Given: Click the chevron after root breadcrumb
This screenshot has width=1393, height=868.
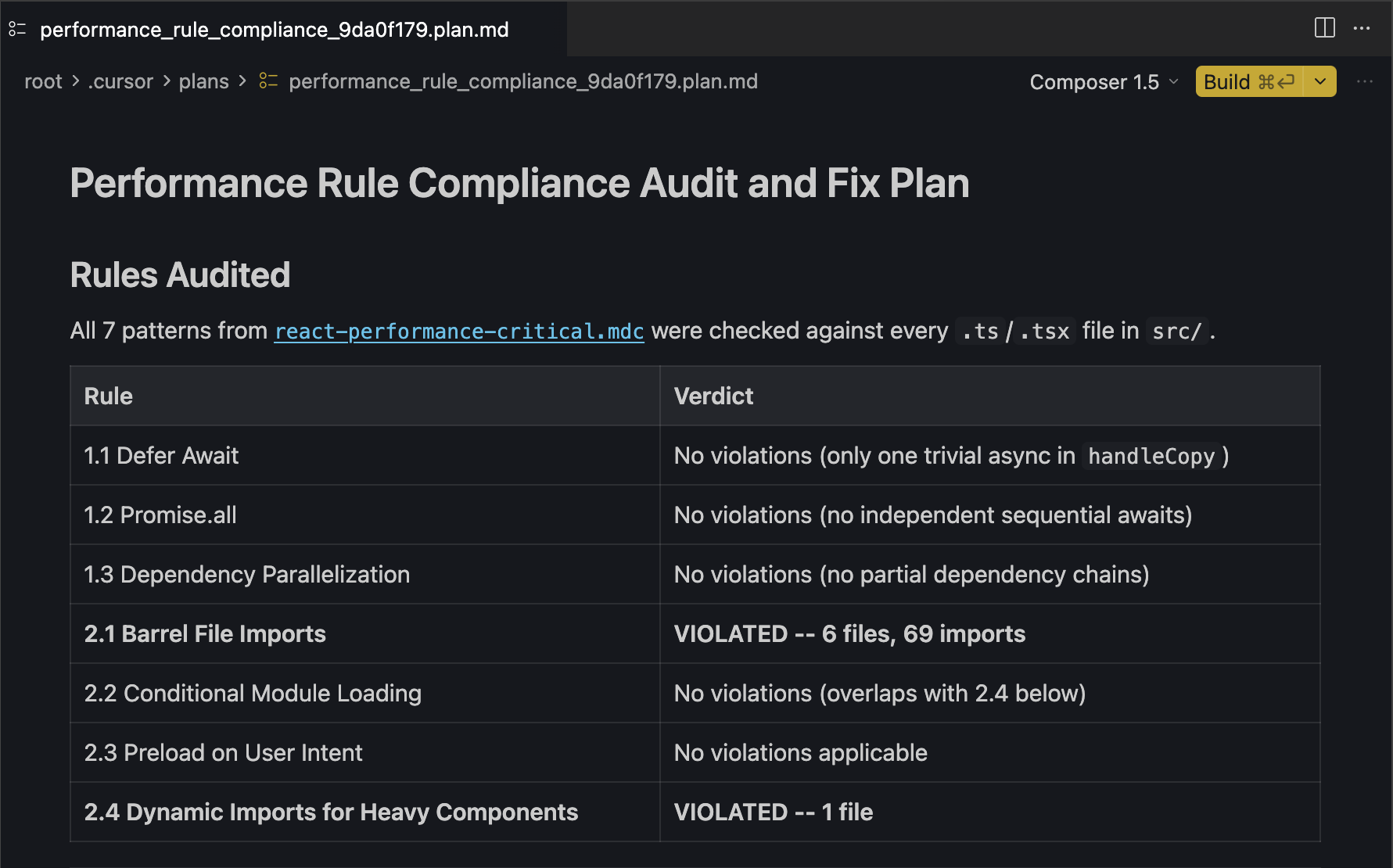Looking at the screenshot, I should 76,81.
